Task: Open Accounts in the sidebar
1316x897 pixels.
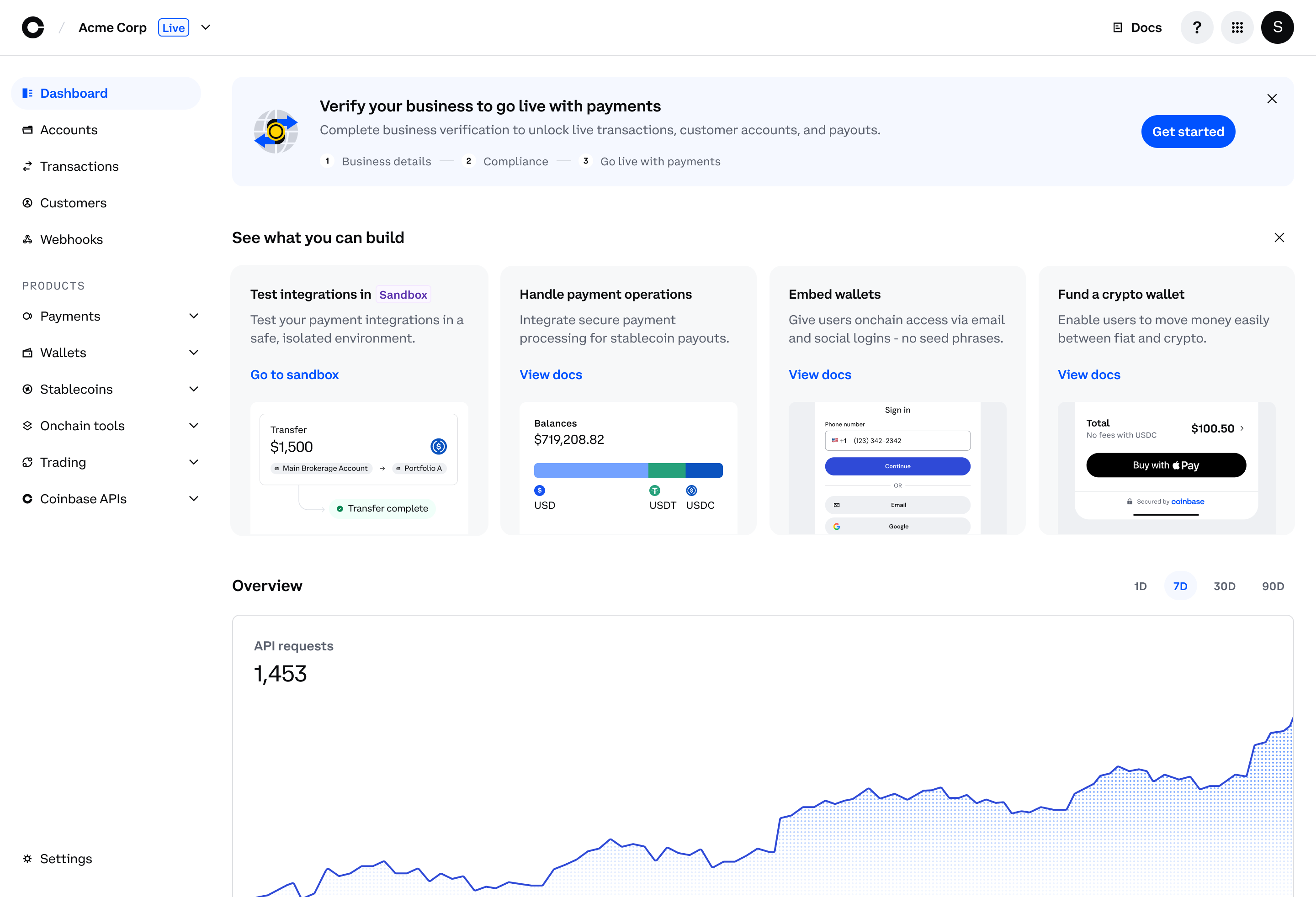Action: tap(106, 130)
